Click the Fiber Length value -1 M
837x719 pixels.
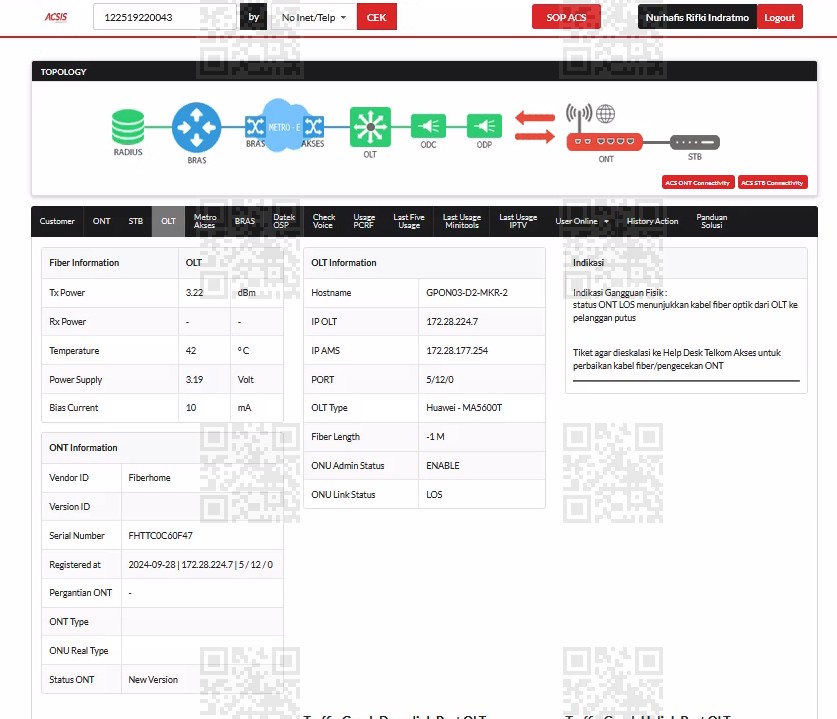coord(435,437)
